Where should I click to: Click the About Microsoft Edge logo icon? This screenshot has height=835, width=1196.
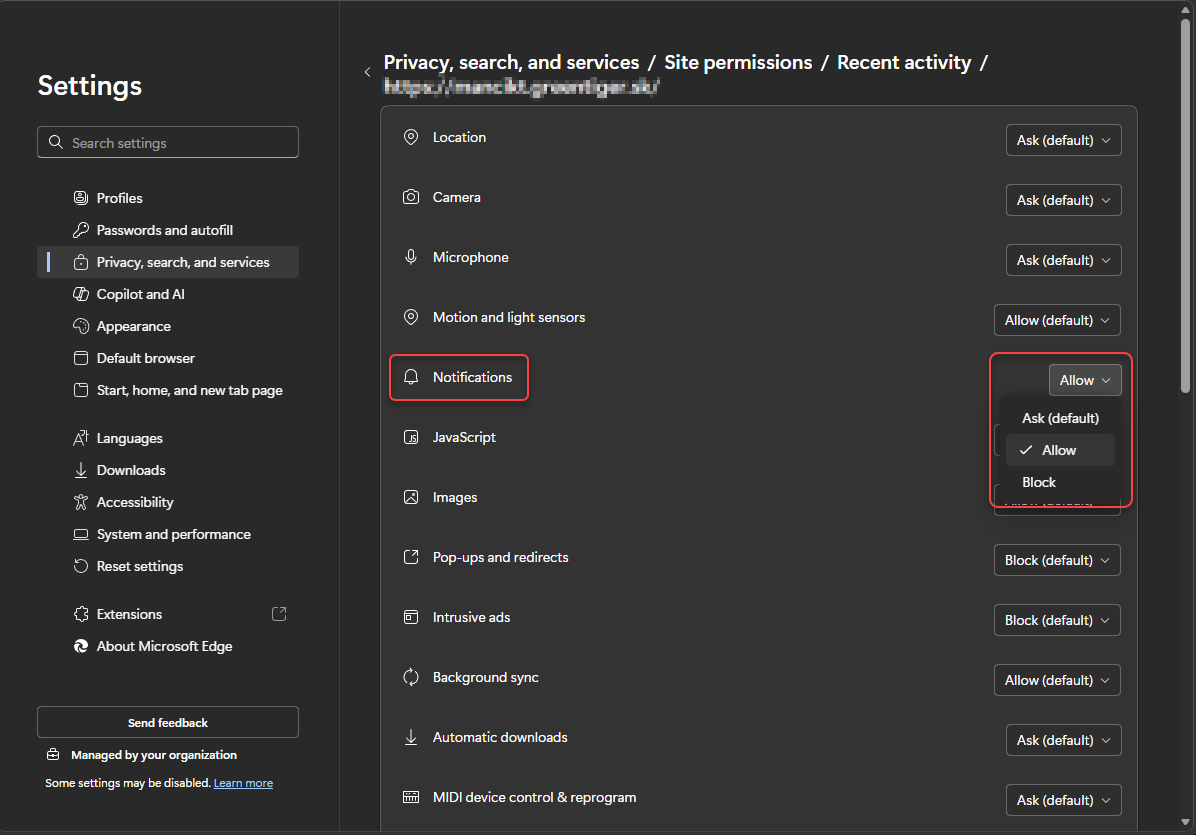point(81,647)
